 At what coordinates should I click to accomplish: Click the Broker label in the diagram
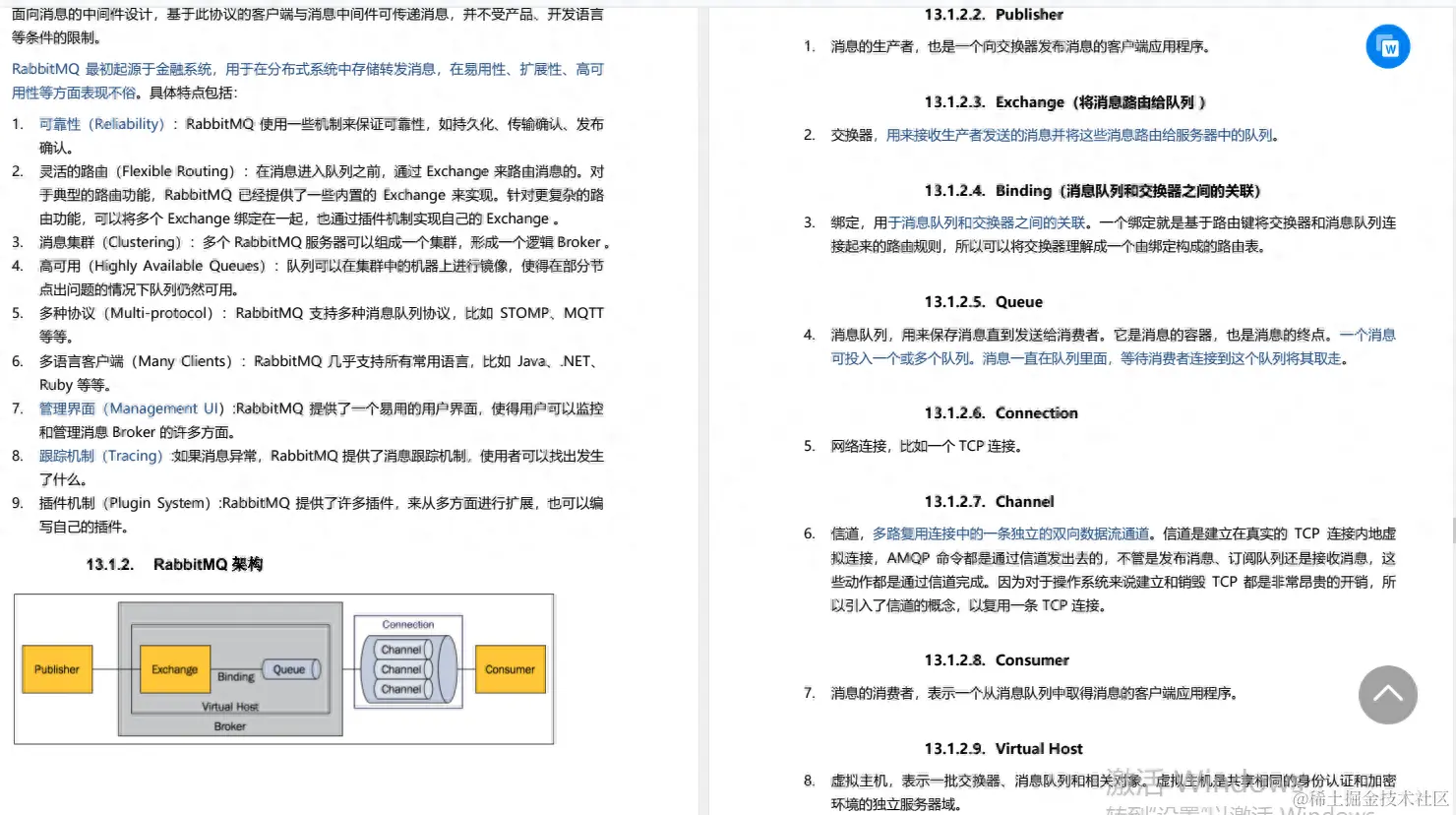pos(229,726)
